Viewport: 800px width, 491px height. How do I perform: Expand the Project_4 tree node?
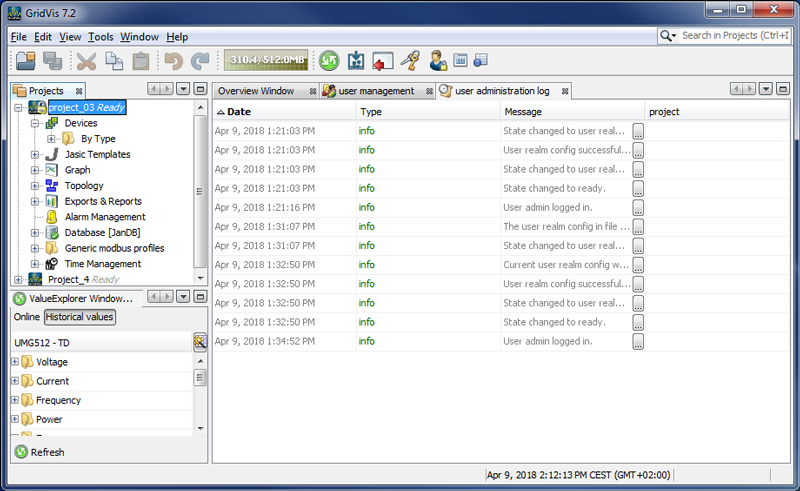point(18,280)
